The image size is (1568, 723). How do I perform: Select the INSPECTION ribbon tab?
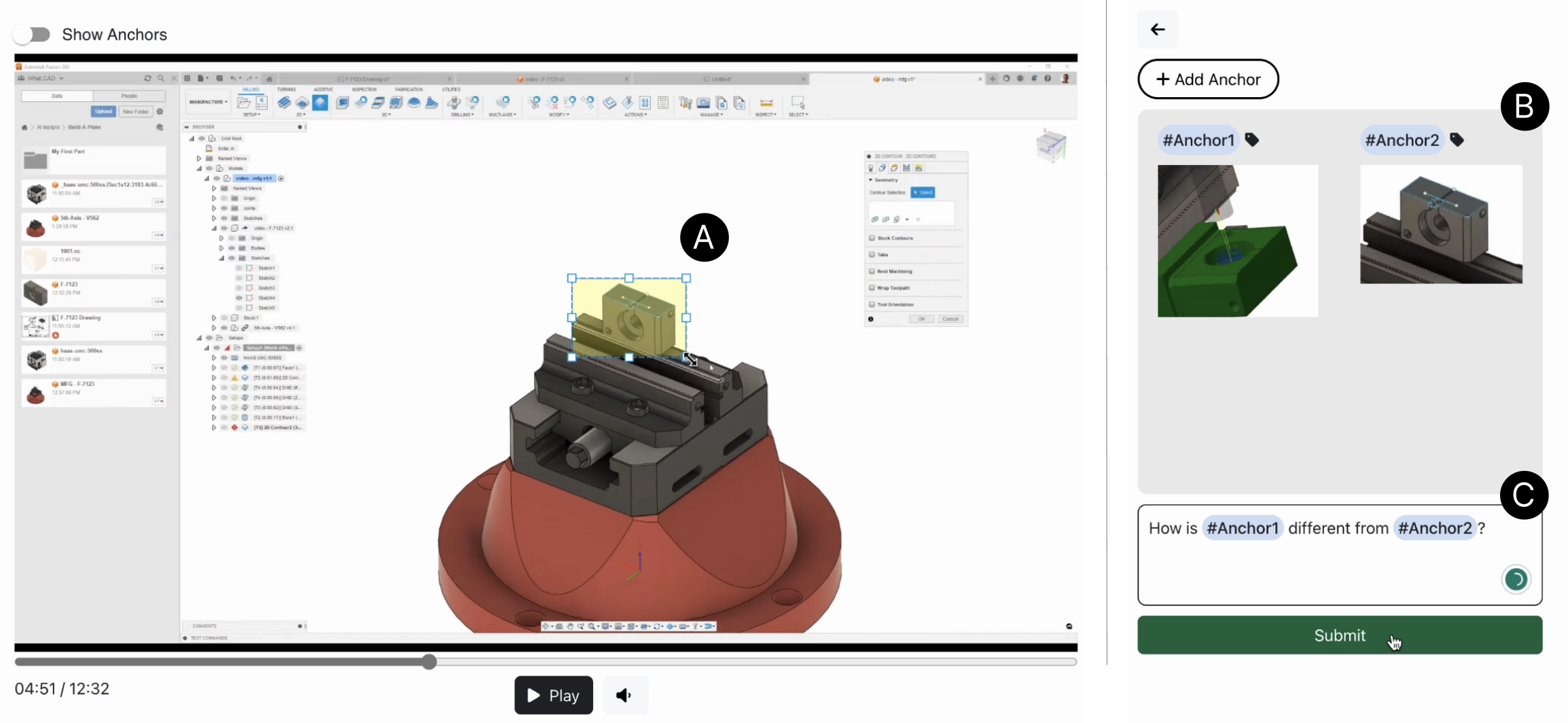364,89
